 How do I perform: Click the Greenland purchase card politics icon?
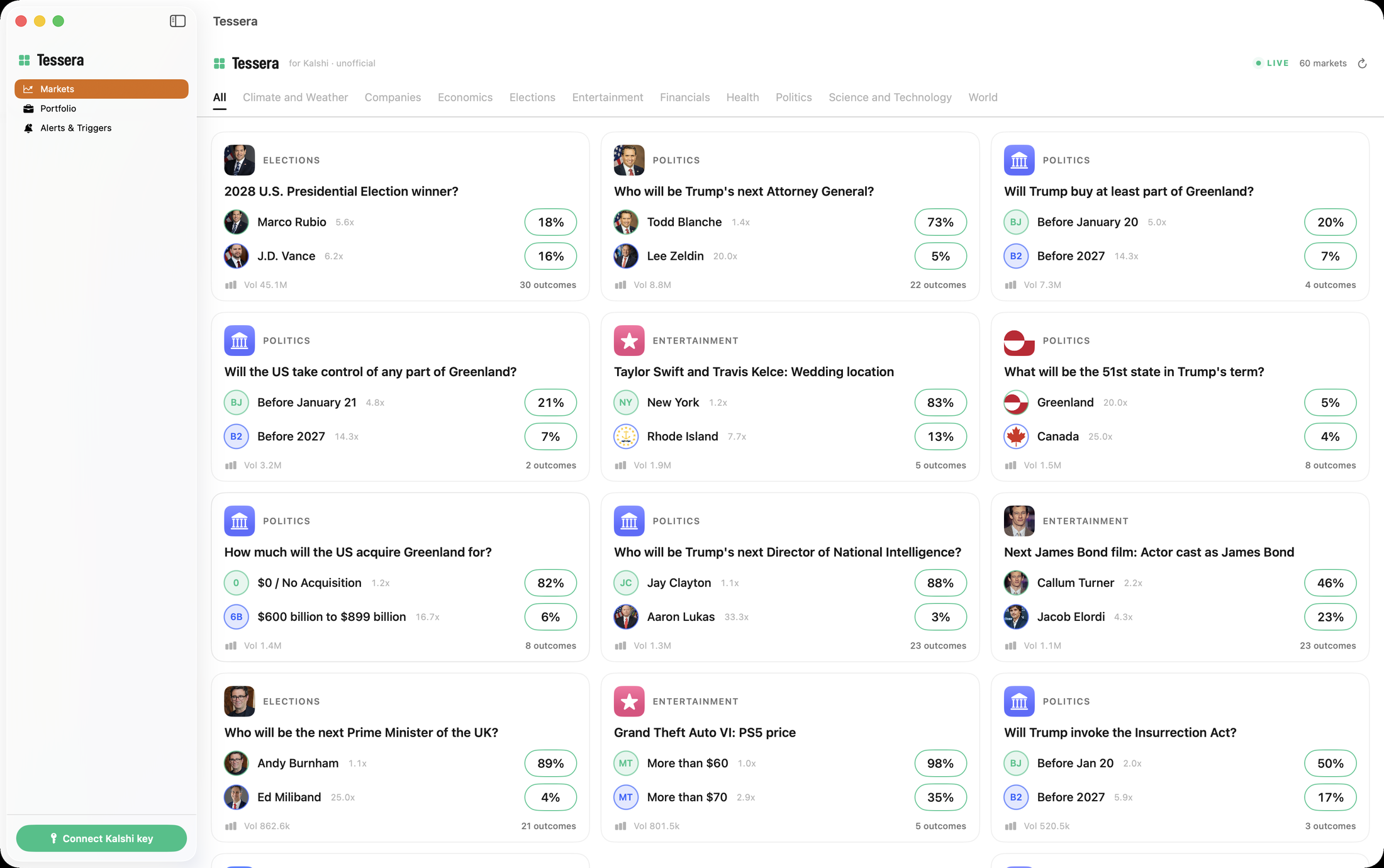(1019, 160)
